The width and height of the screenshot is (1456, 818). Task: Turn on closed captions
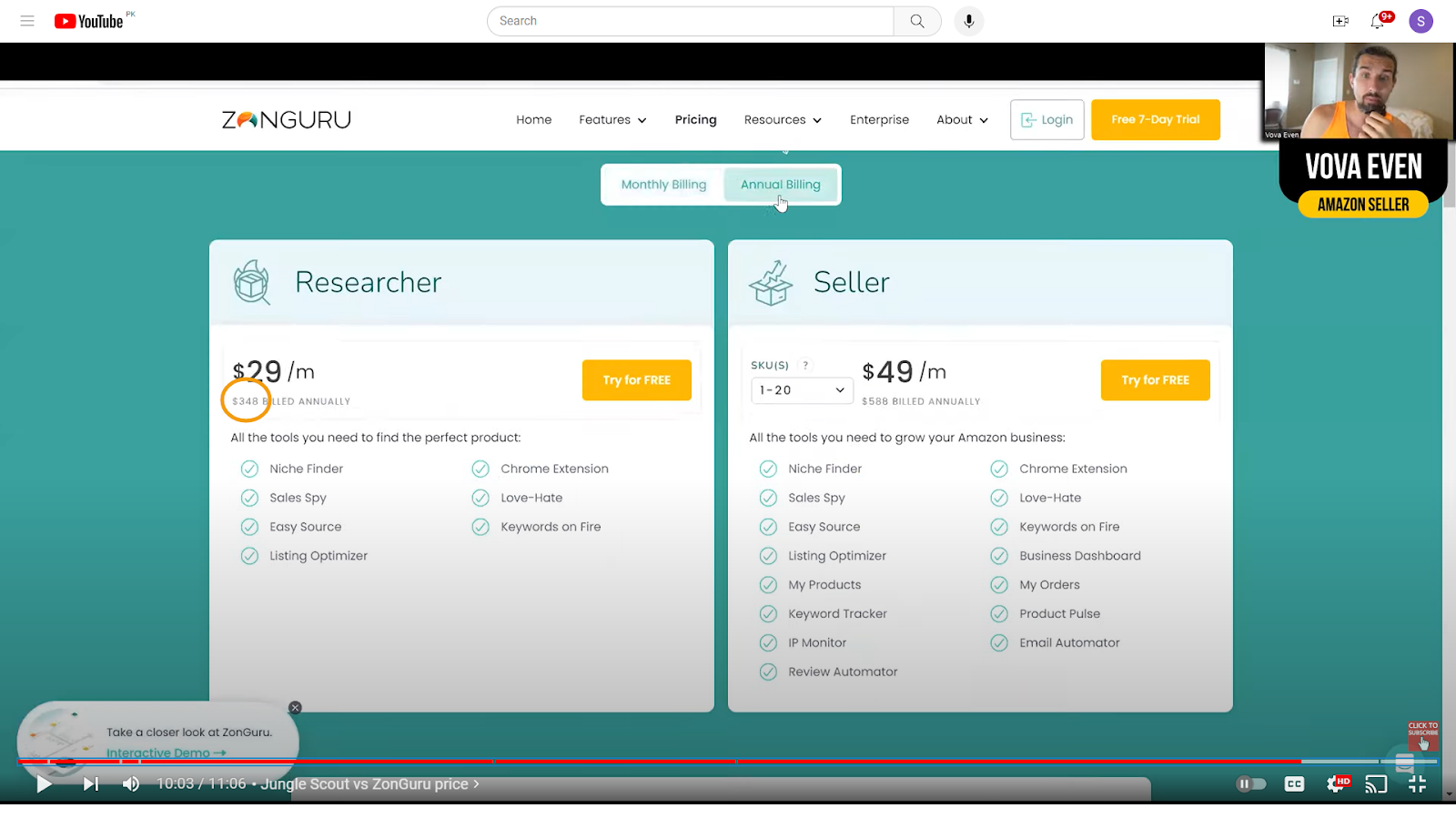point(1294,784)
